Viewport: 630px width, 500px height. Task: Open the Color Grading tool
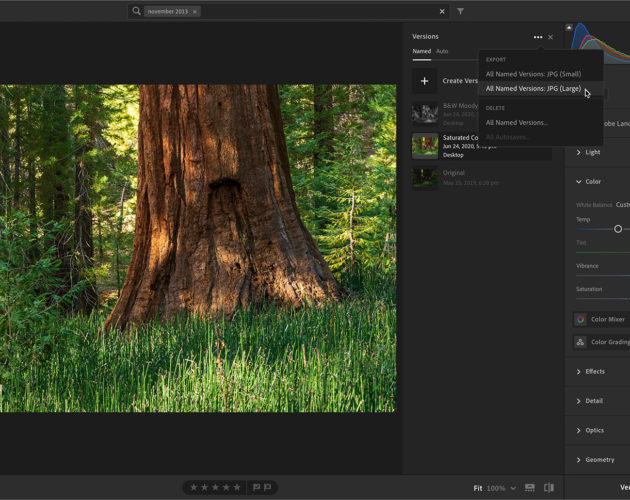pyautogui.click(x=601, y=342)
